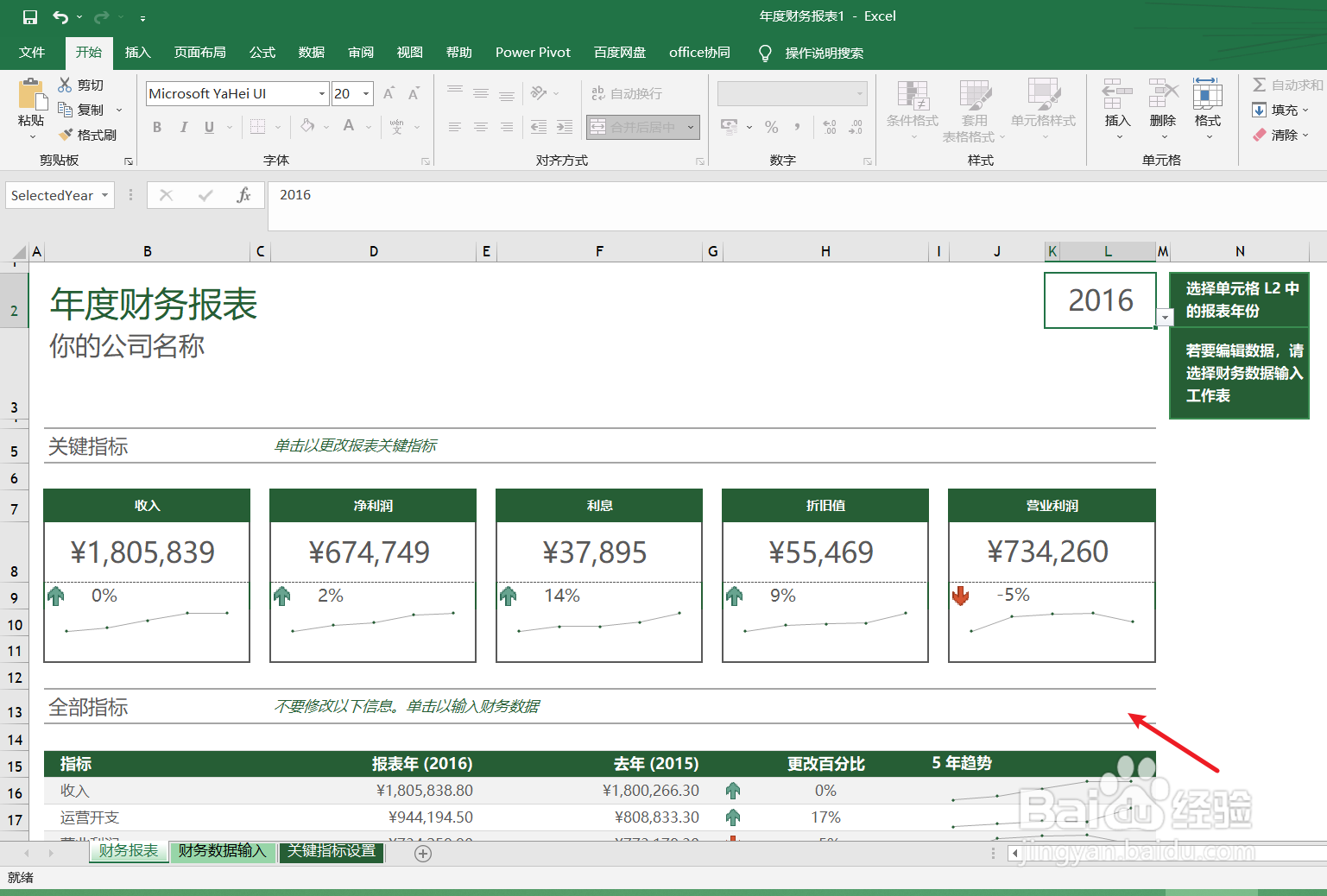
Task: Increase font size with larger A icon
Action: [x=389, y=93]
